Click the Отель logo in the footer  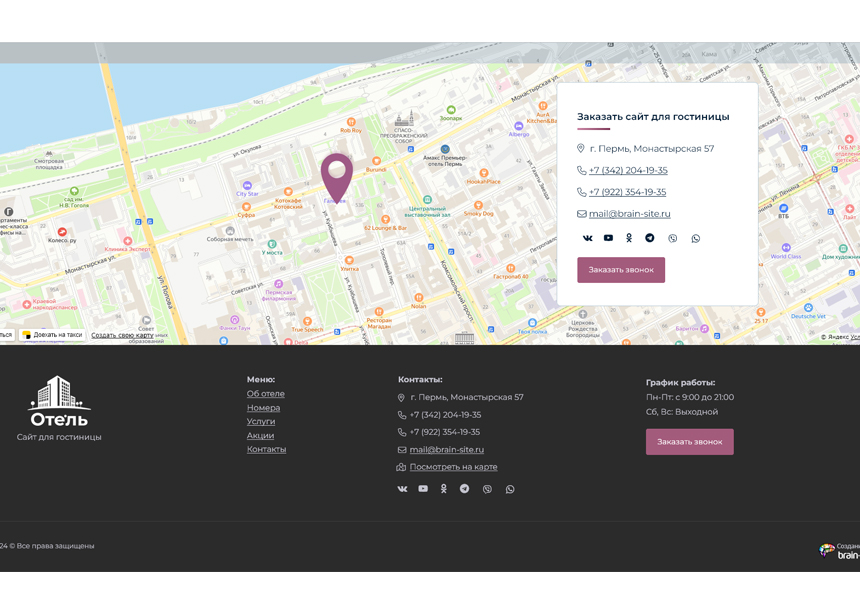[x=59, y=403]
